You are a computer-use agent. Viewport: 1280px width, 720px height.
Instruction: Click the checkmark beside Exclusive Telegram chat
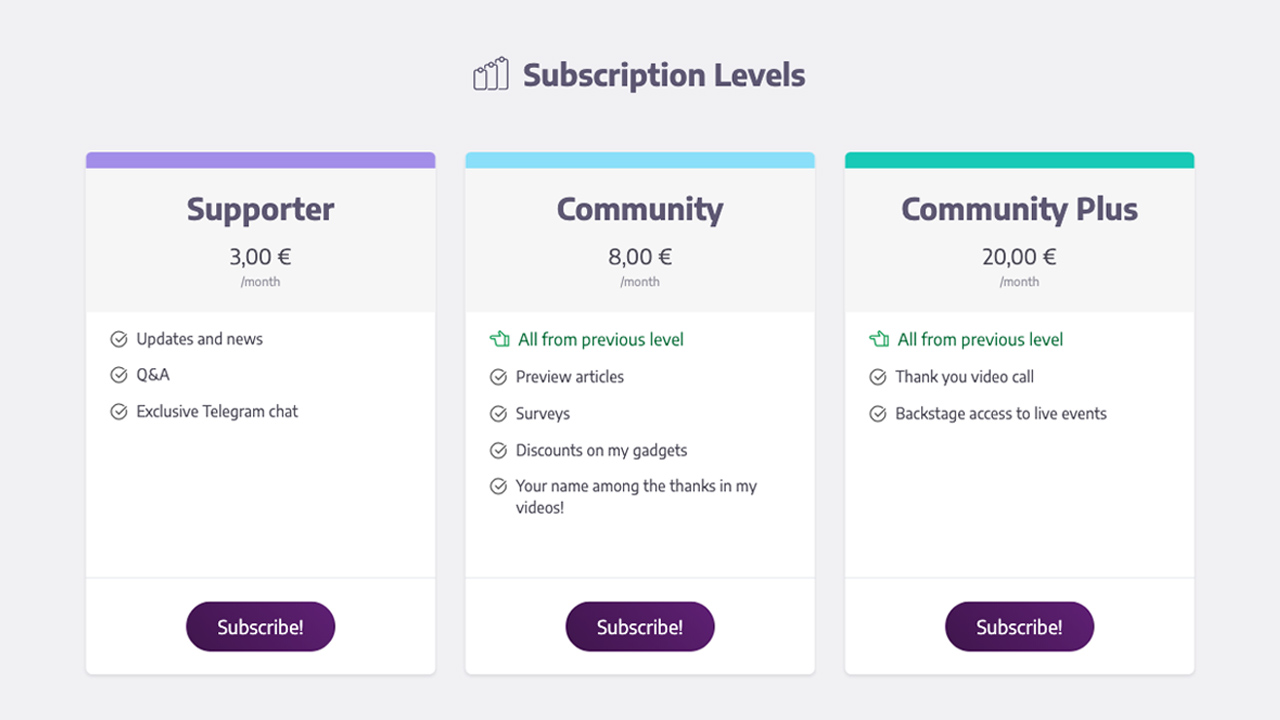119,411
